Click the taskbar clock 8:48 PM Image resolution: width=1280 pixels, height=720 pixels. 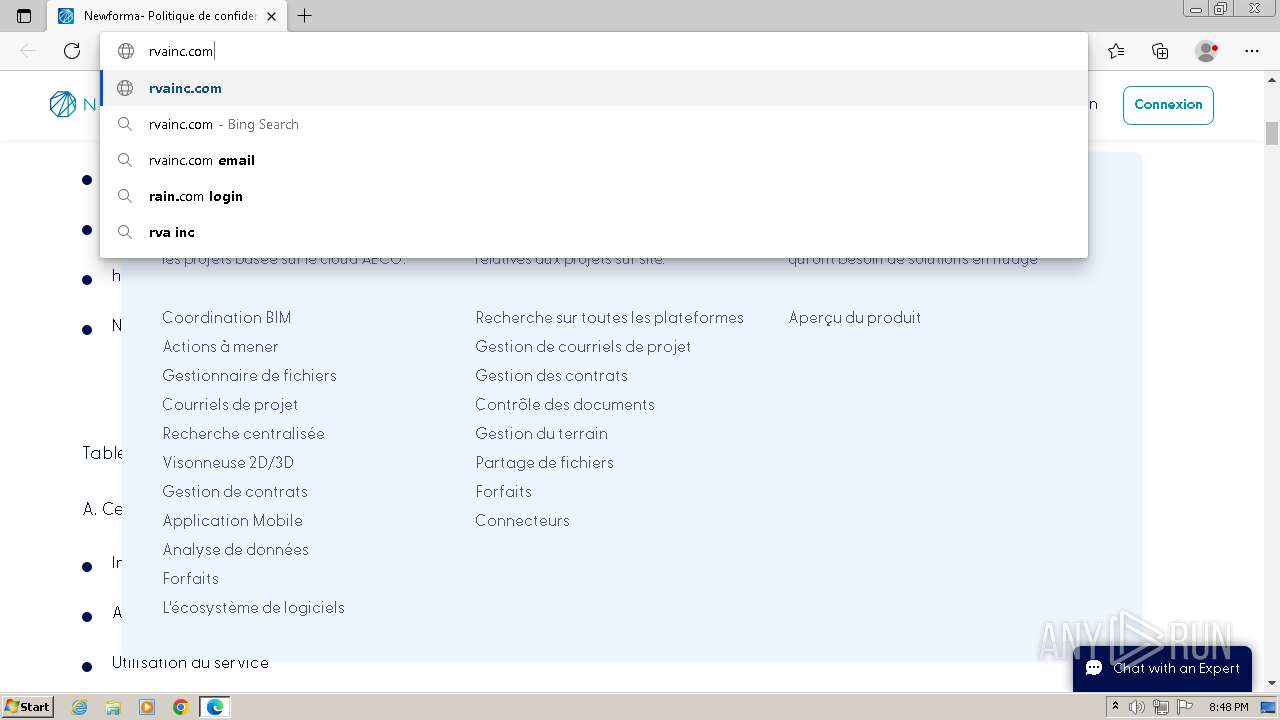(x=1228, y=707)
